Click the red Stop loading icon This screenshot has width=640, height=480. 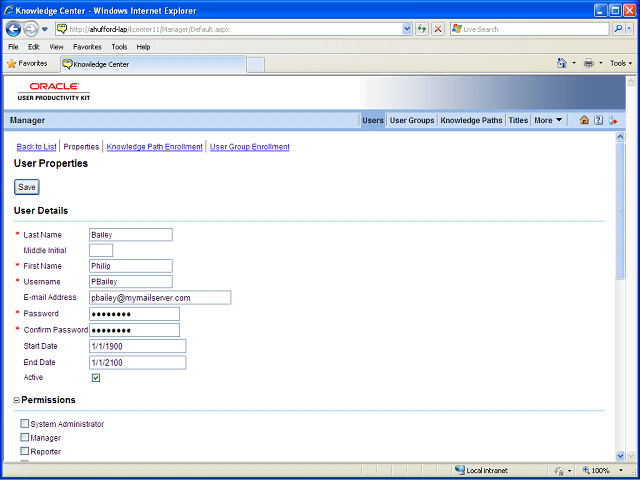coord(438,29)
